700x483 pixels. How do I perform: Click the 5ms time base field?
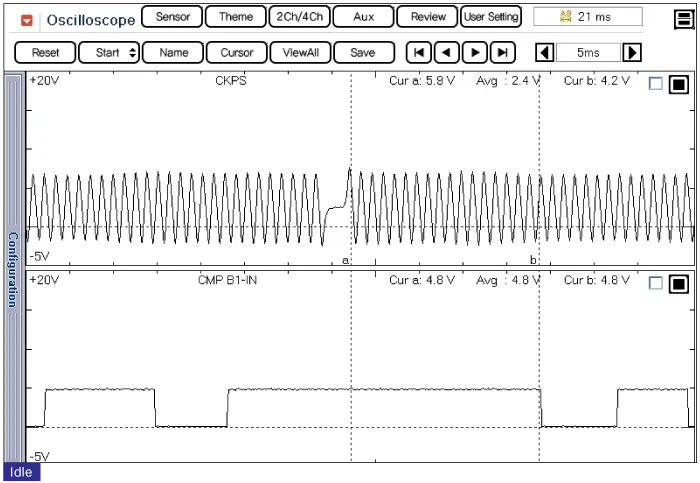tap(588, 53)
